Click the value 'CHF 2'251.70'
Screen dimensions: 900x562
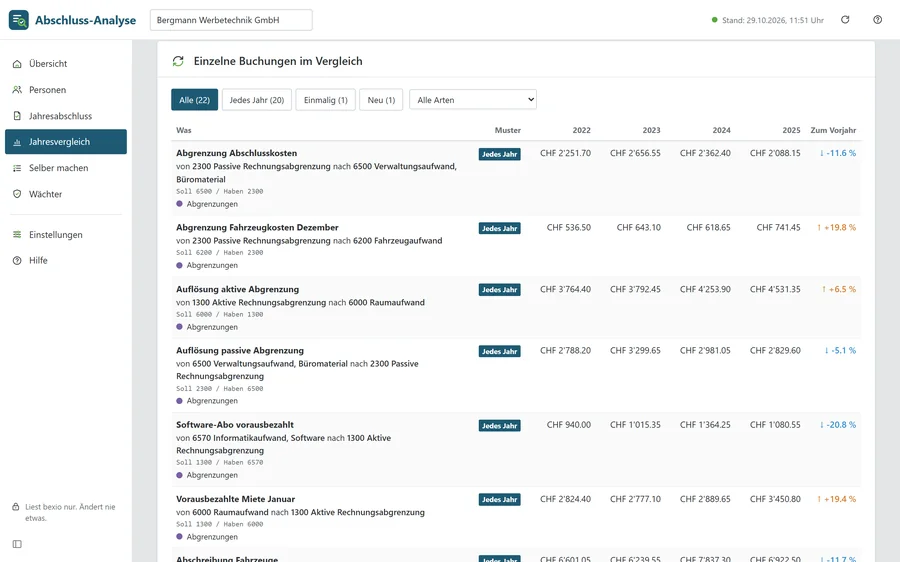pos(565,153)
